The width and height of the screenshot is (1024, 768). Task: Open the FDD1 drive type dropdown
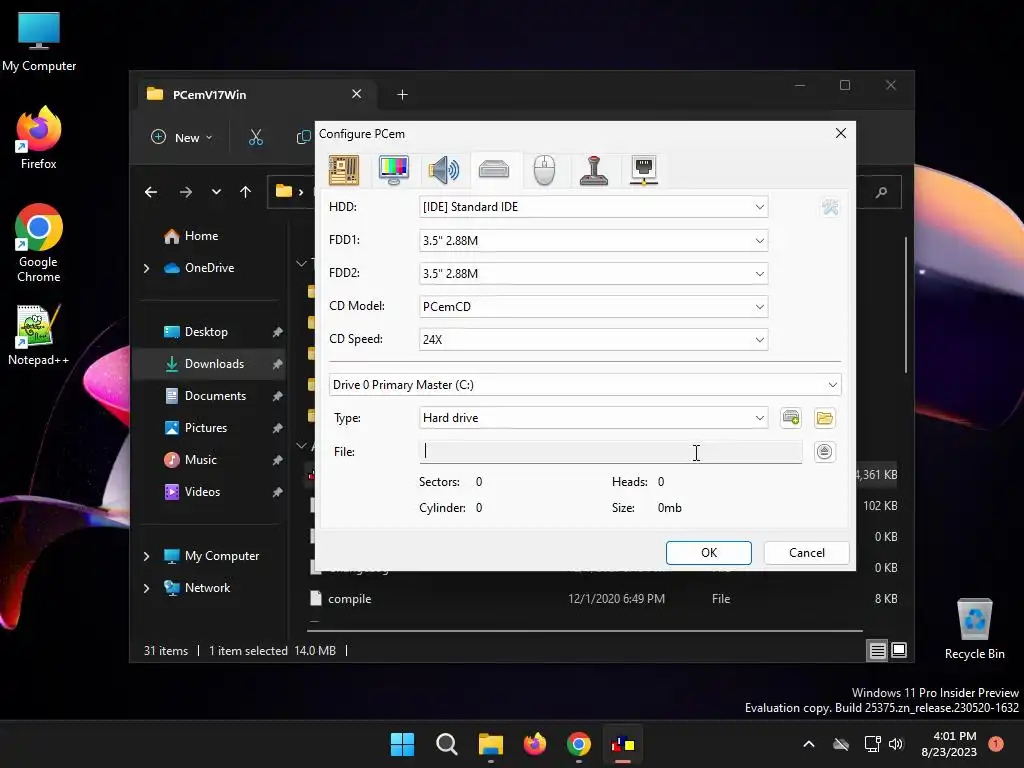tap(593, 240)
